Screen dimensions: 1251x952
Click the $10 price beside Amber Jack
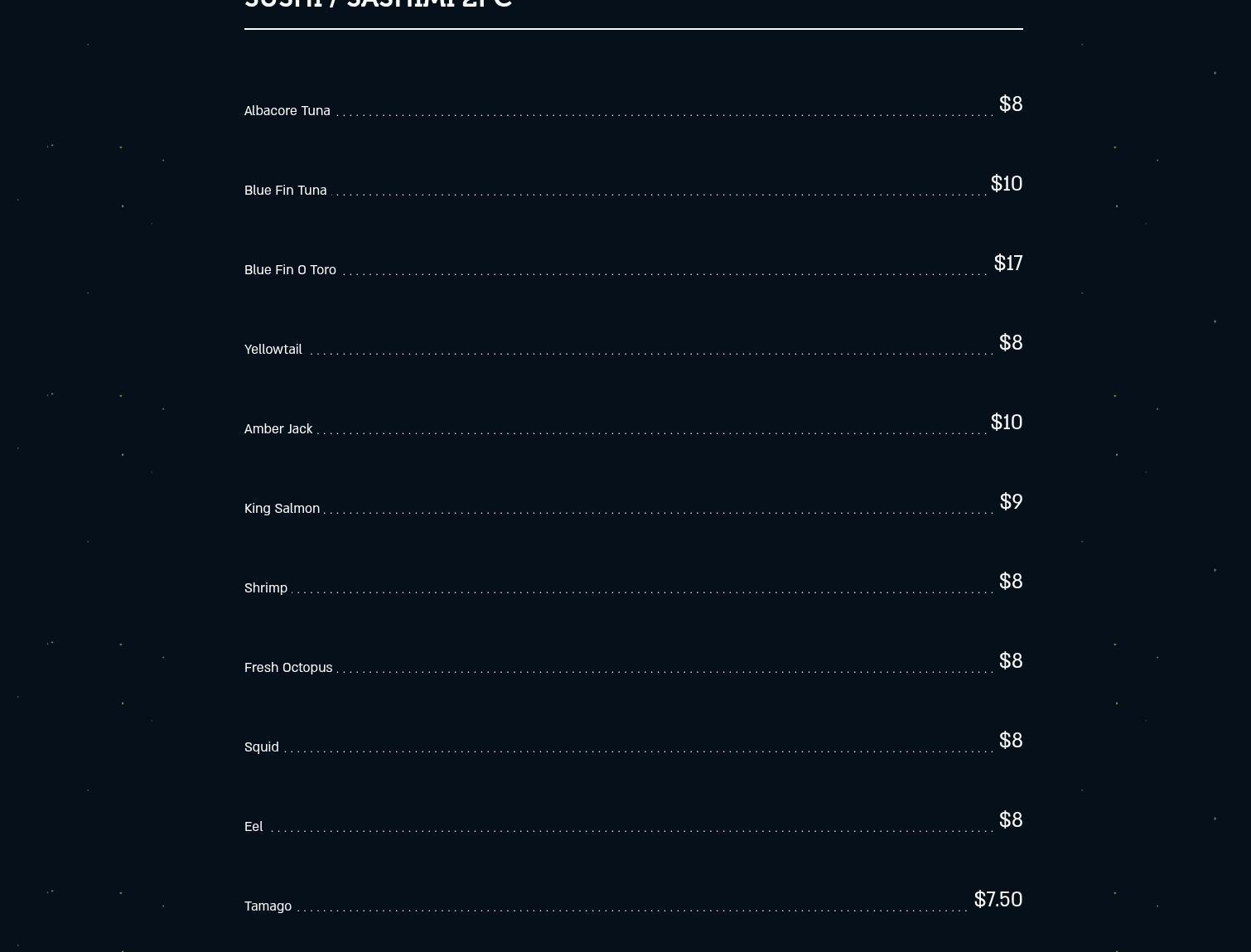(1006, 422)
